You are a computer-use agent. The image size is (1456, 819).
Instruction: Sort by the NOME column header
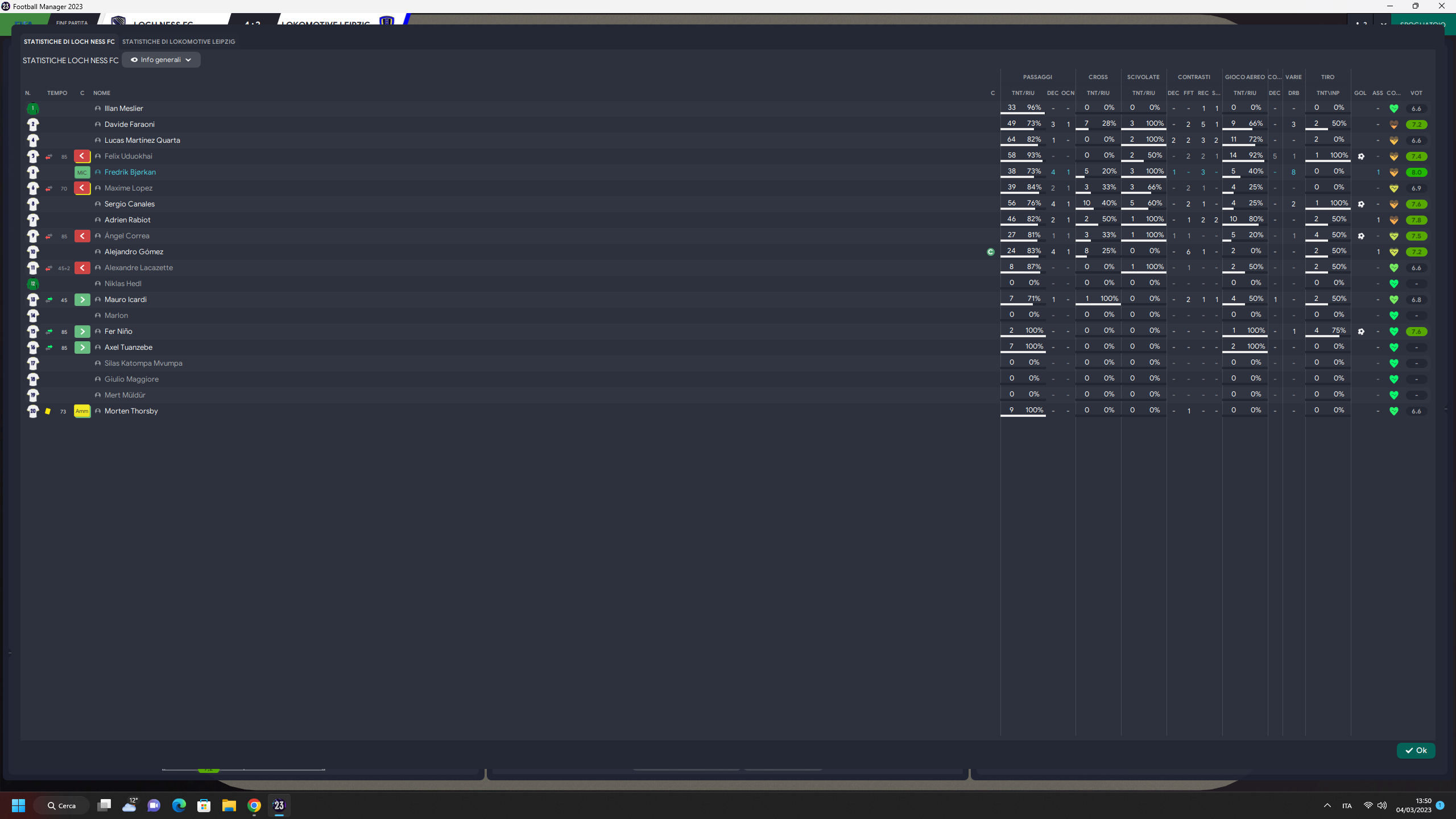(102, 93)
